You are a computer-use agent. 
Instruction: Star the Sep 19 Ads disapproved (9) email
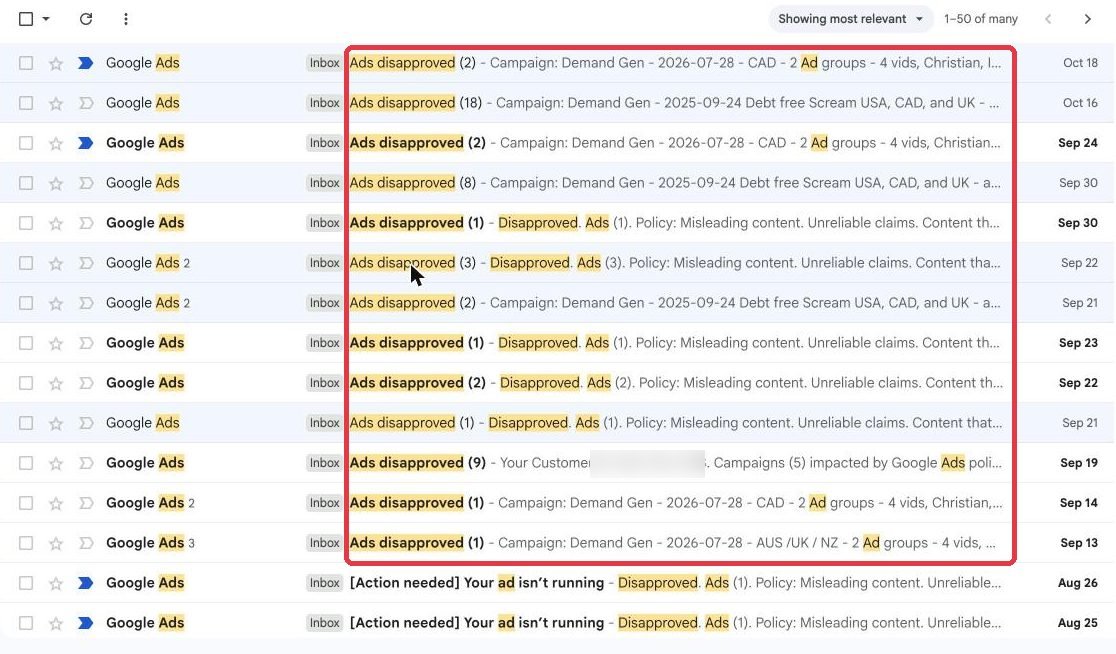pos(56,463)
